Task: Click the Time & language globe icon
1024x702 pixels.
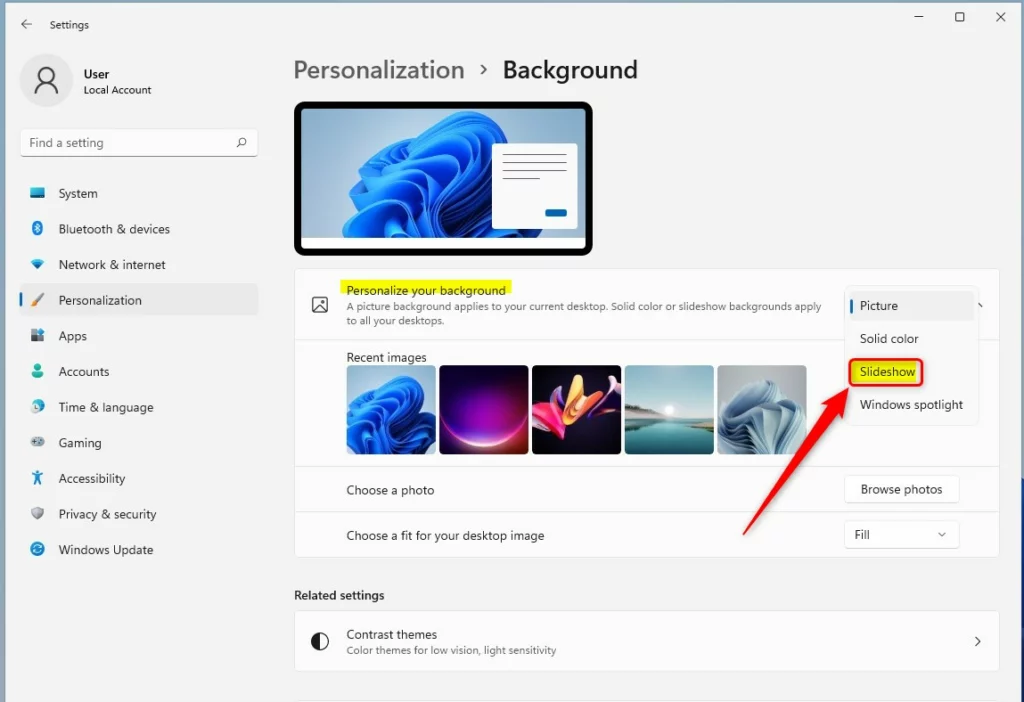Action: click(37, 407)
